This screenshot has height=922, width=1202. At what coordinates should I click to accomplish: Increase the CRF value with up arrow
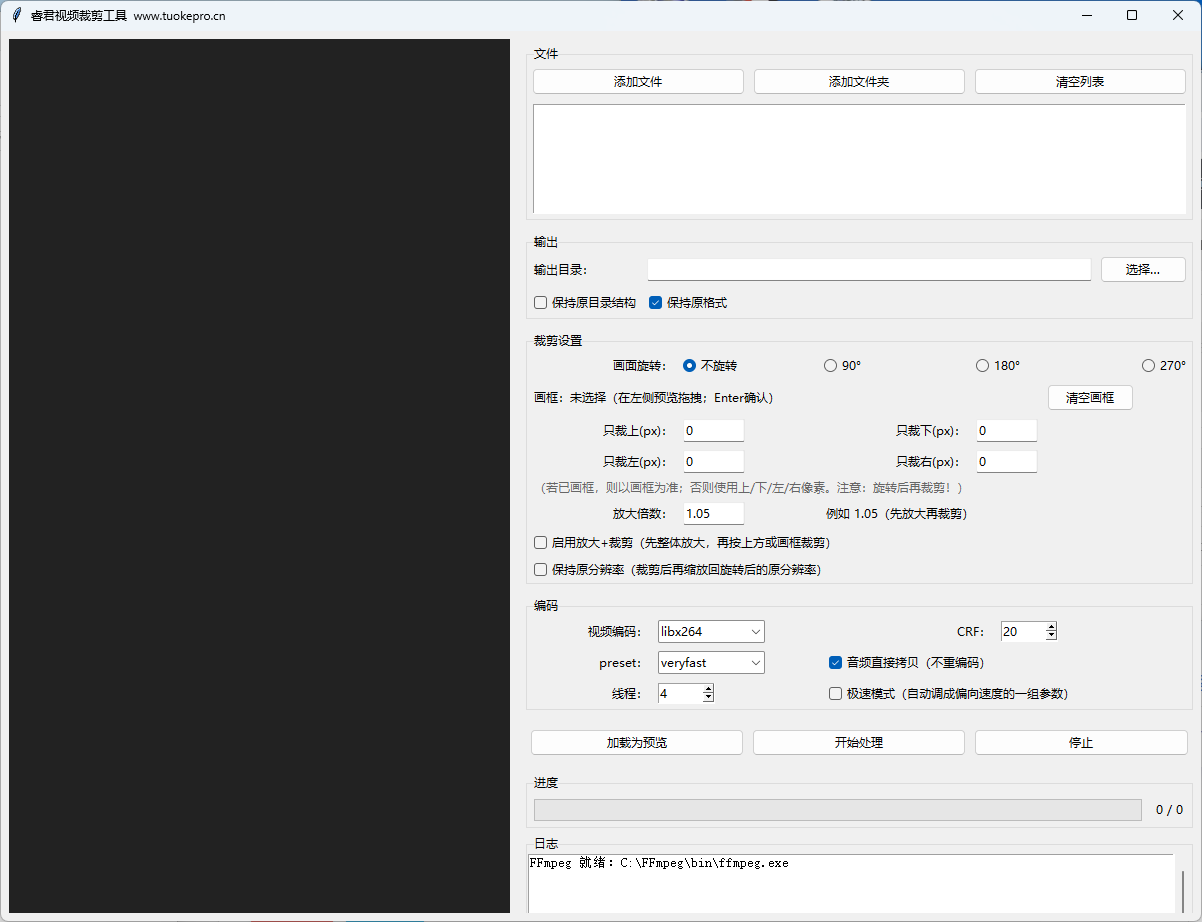[x=1051, y=627]
